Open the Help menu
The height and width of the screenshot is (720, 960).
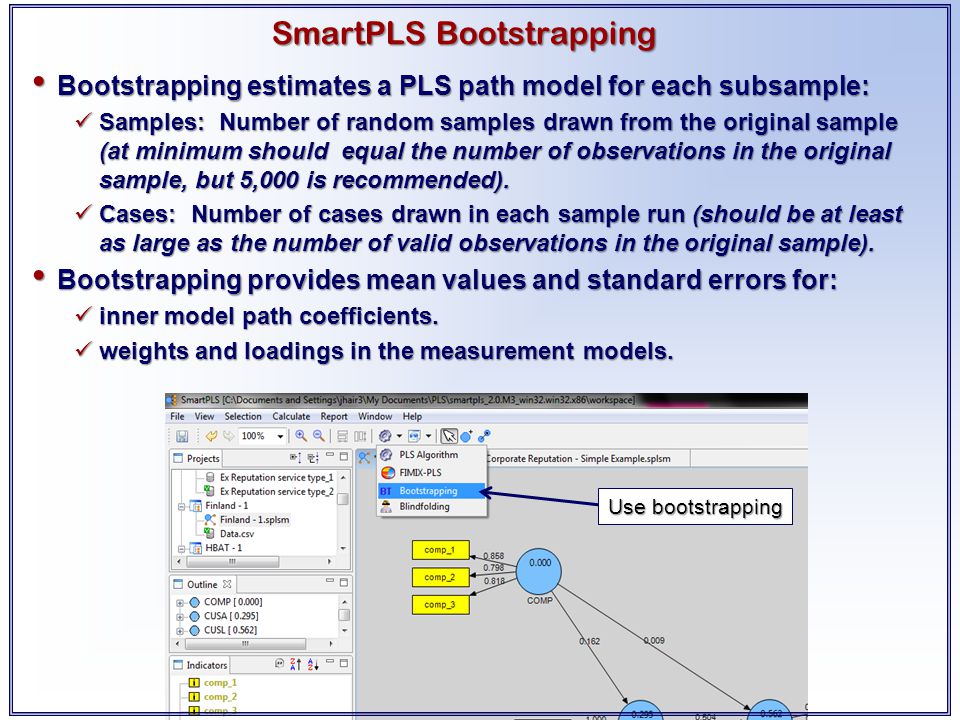pyautogui.click(x=412, y=416)
